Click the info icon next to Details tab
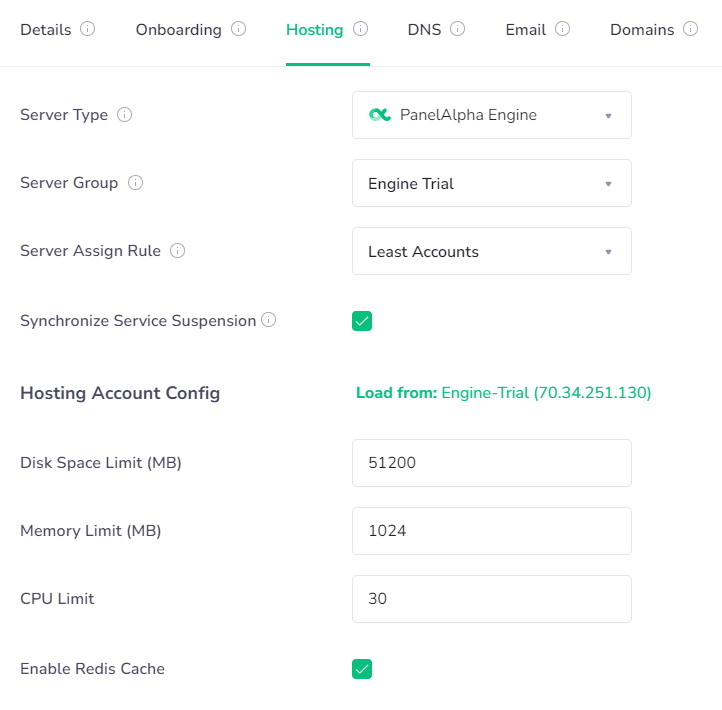 pos(87,29)
